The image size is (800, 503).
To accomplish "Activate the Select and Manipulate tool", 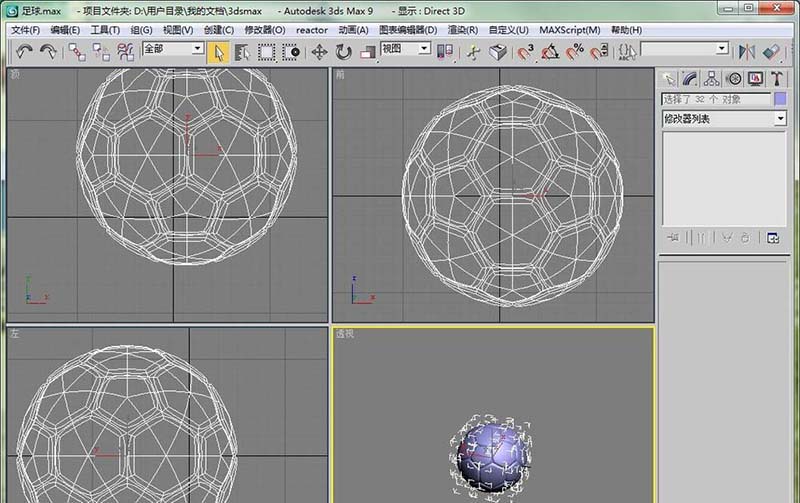I will (x=473, y=52).
